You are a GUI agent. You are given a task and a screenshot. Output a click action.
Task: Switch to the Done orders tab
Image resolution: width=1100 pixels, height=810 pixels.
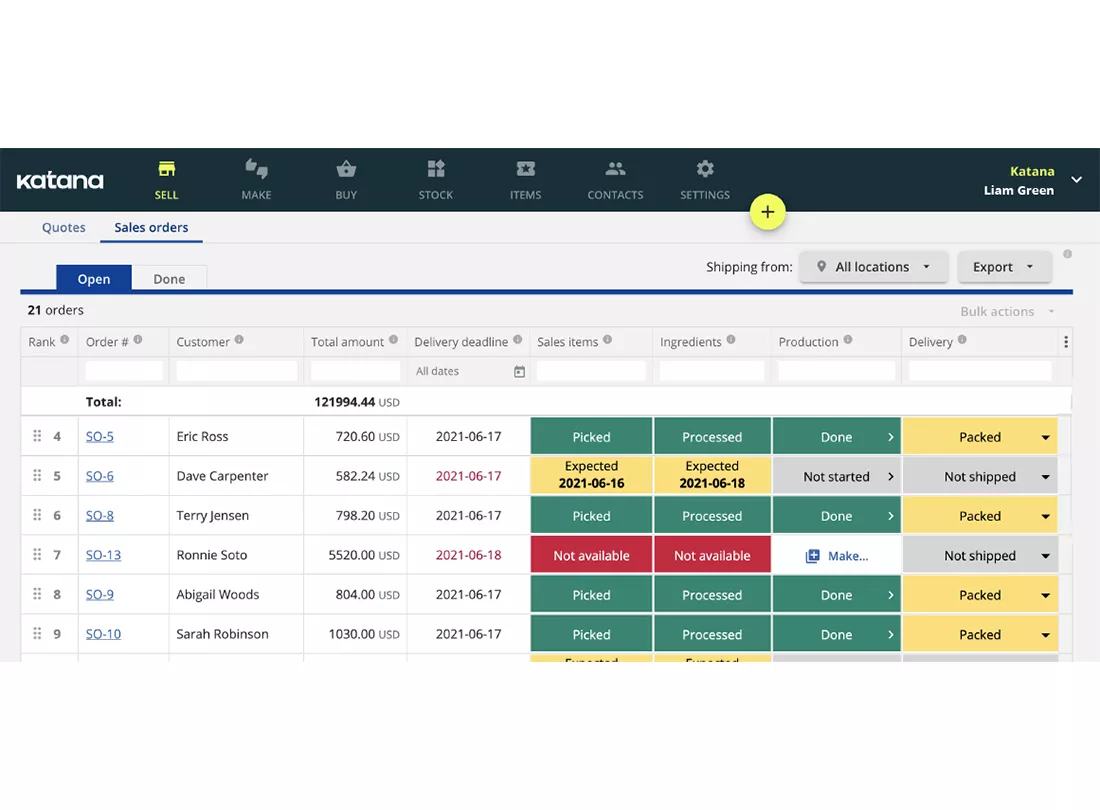(x=169, y=279)
